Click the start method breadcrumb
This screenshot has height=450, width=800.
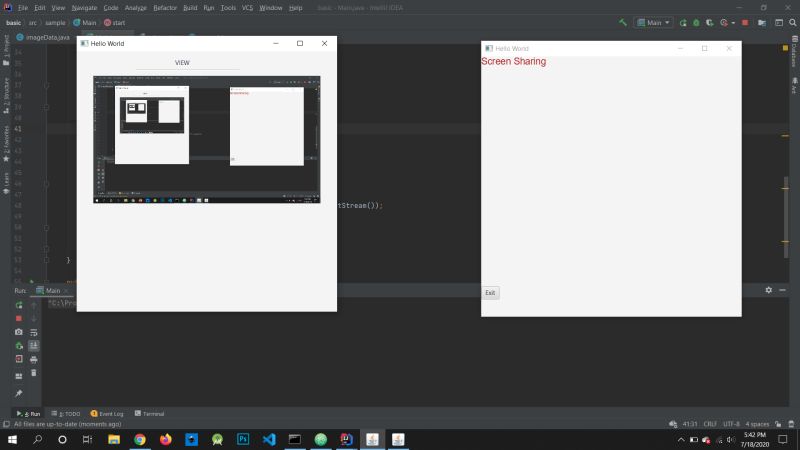tap(115, 22)
